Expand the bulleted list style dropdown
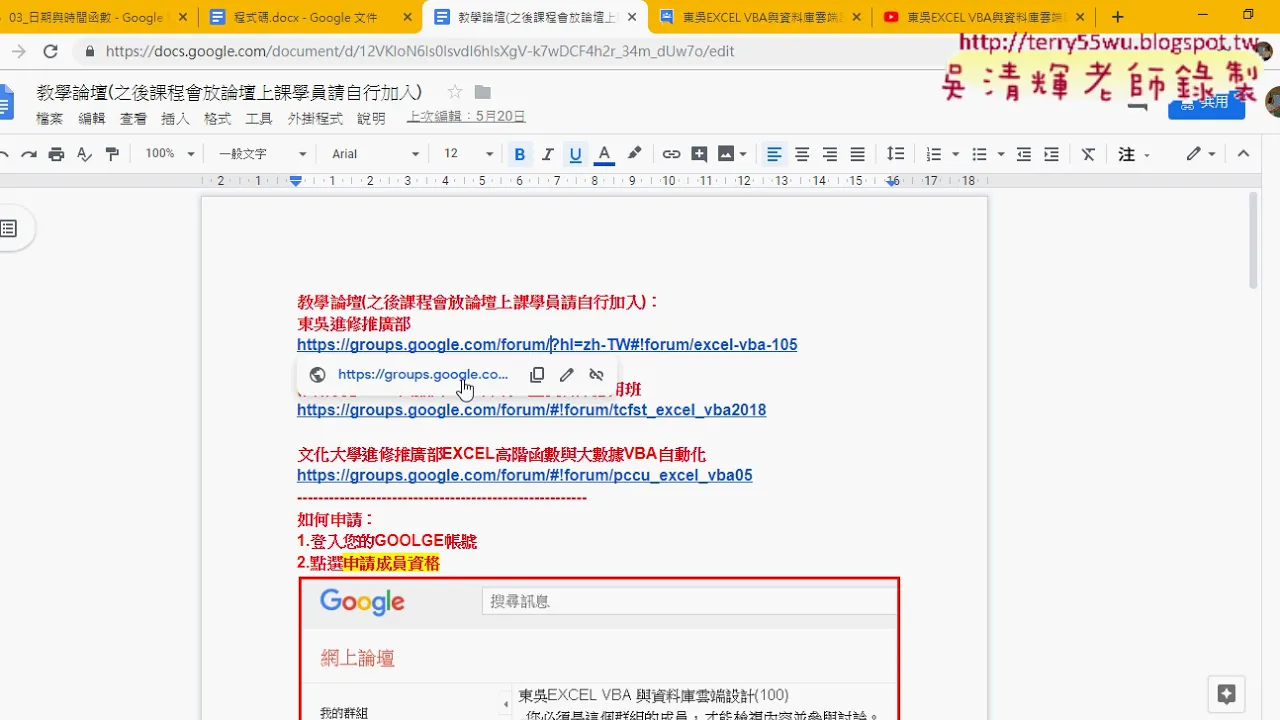Viewport: 1280px width, 720px height. 1001,154
